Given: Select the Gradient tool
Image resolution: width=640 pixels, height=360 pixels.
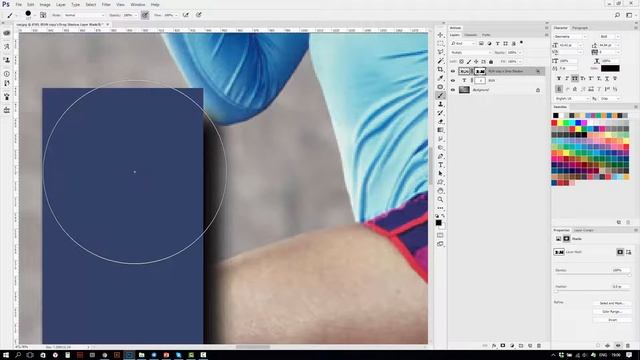Looking at the screenshot, I should click(440, 130).
